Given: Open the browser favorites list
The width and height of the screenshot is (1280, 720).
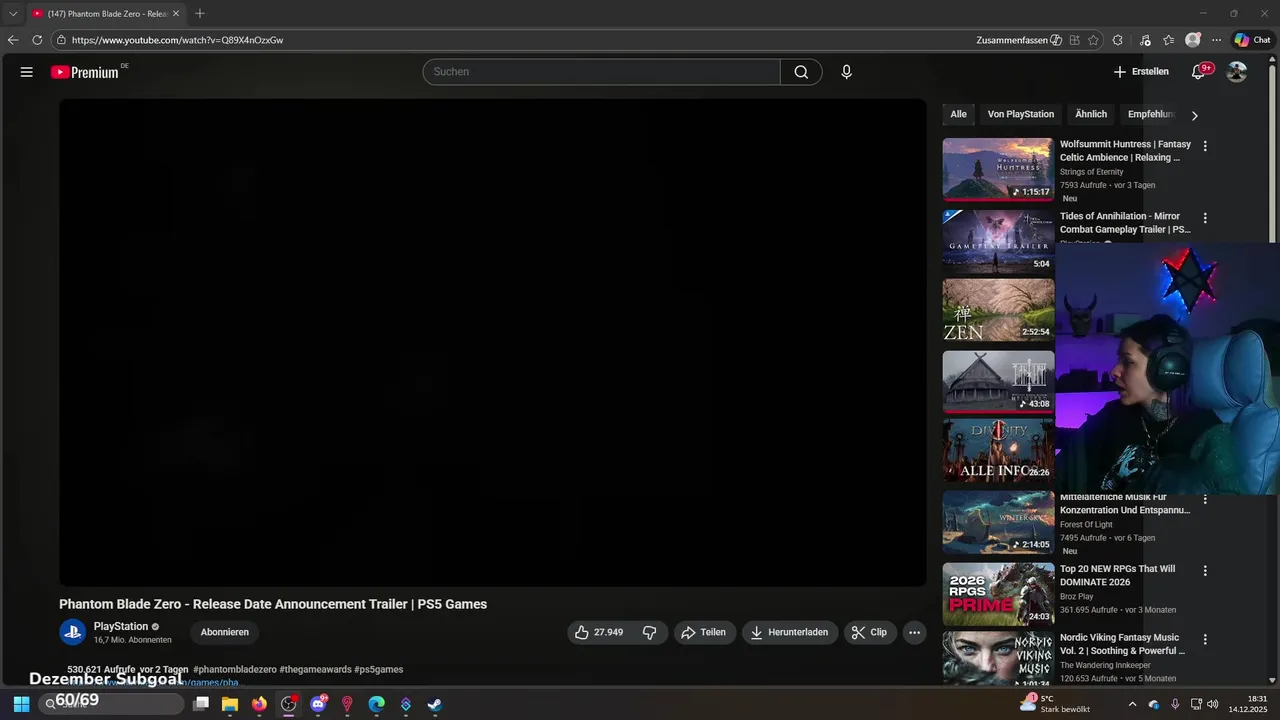Looking at the screenshot, I should [1168, 40].
